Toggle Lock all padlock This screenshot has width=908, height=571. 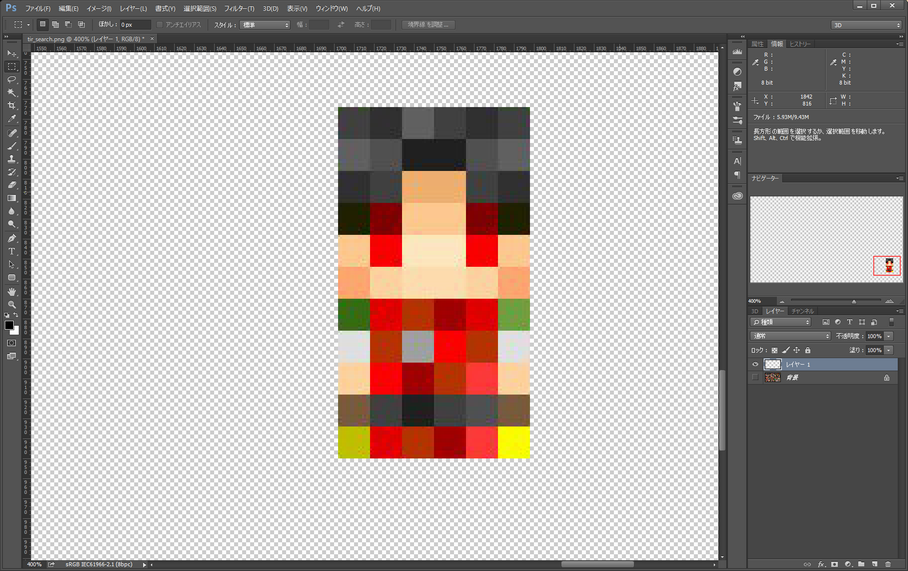click(808, 350)
